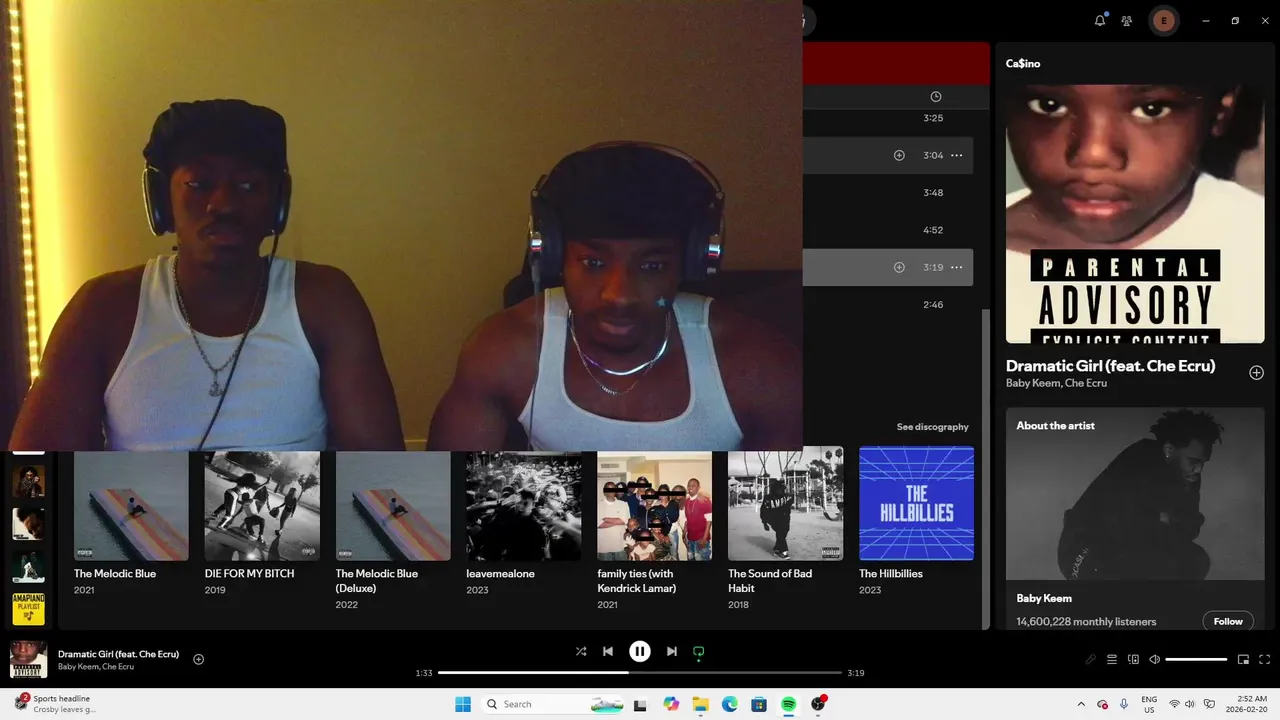Open the About the artist card
1280x720 pixels.
(x=1135, y=518)
